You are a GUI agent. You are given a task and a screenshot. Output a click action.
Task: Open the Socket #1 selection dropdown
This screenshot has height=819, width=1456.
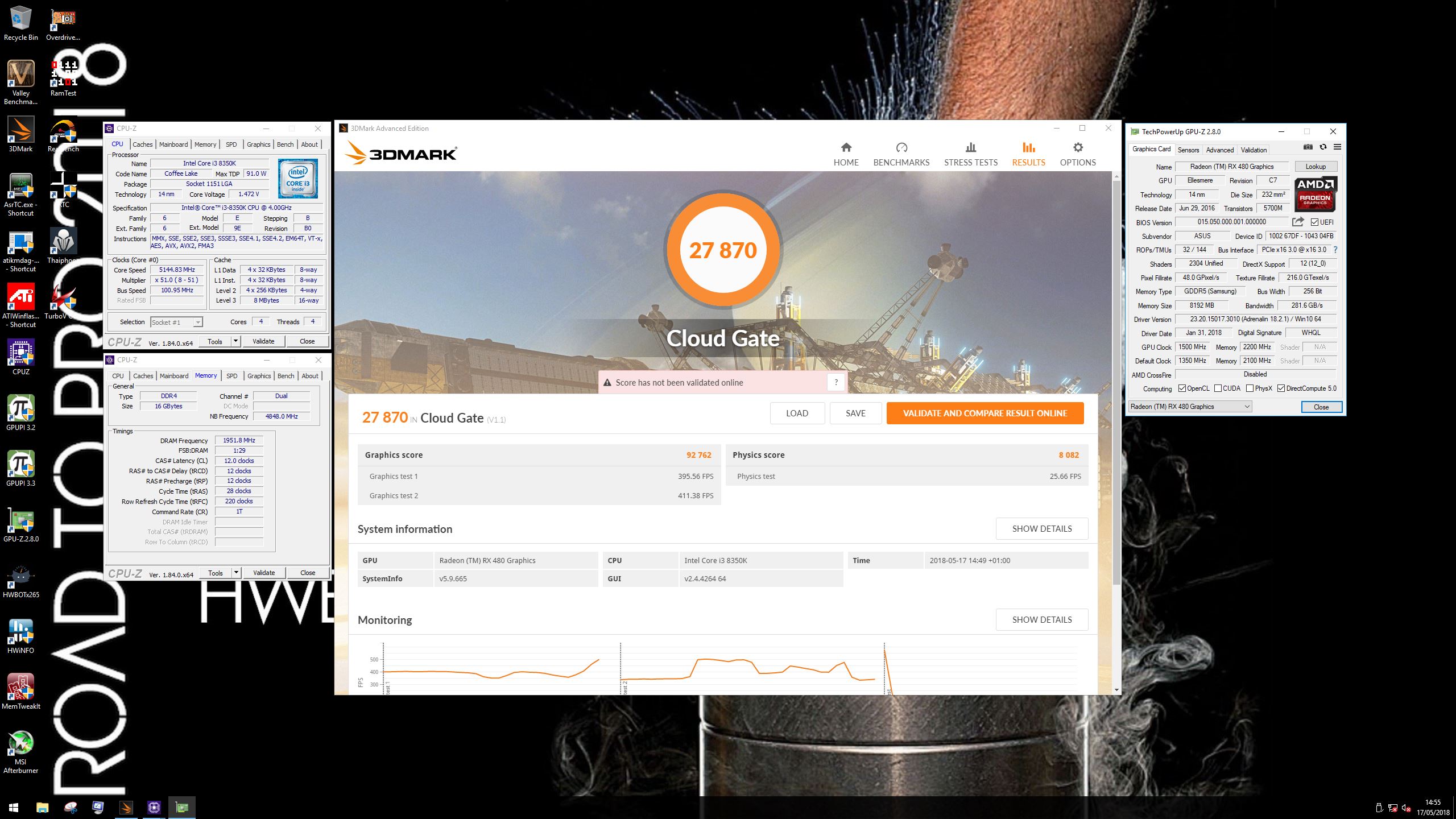coord(176,322)
